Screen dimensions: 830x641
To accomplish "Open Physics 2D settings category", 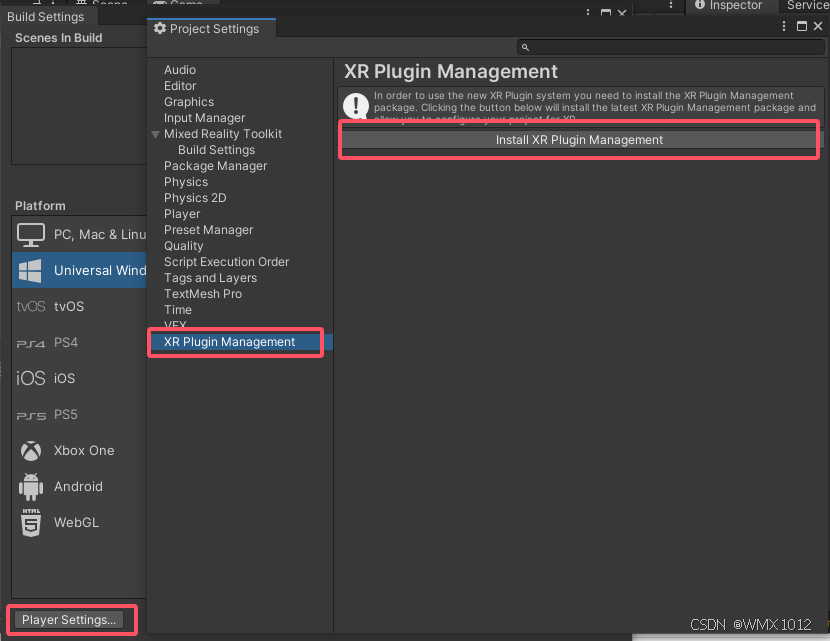I will tap(195, 198).
